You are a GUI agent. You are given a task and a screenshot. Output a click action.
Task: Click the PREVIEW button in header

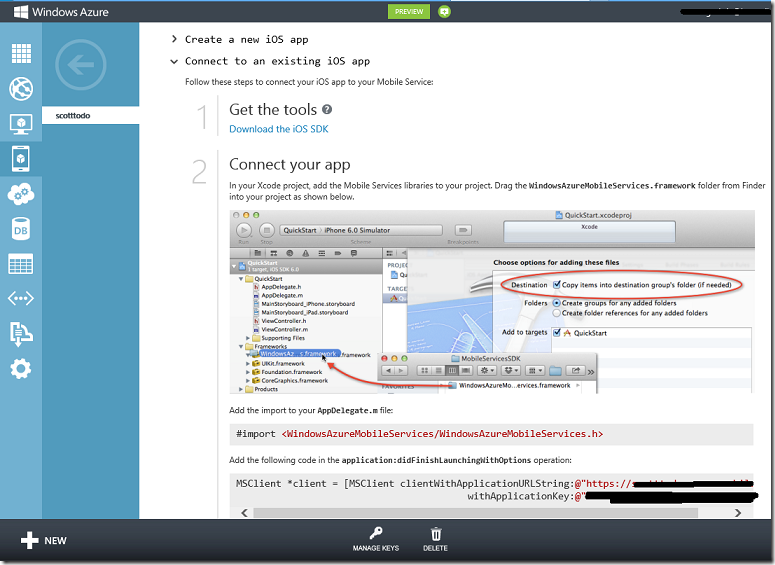(x=409, y=11)
